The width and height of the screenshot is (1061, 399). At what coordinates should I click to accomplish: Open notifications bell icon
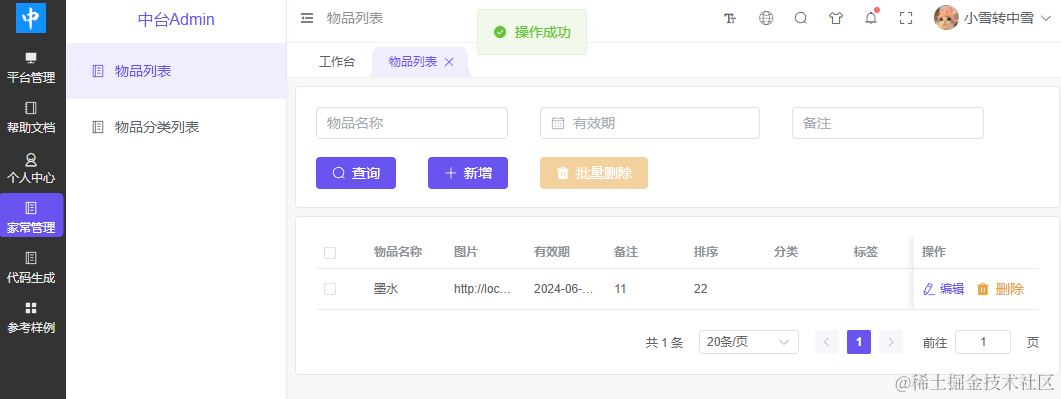[871, 18]
